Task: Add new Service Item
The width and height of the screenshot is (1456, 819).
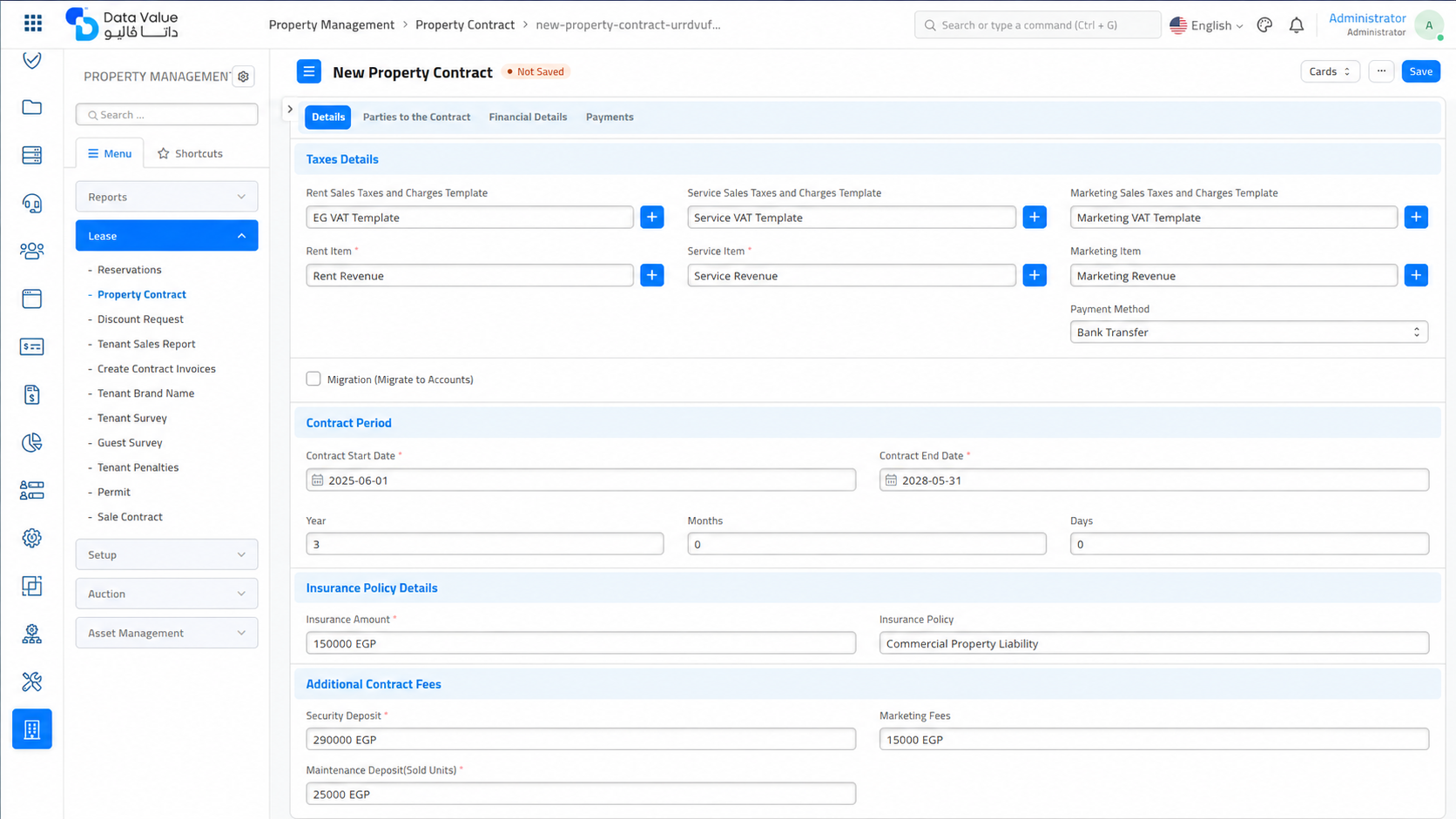Action: point(1035,275)
